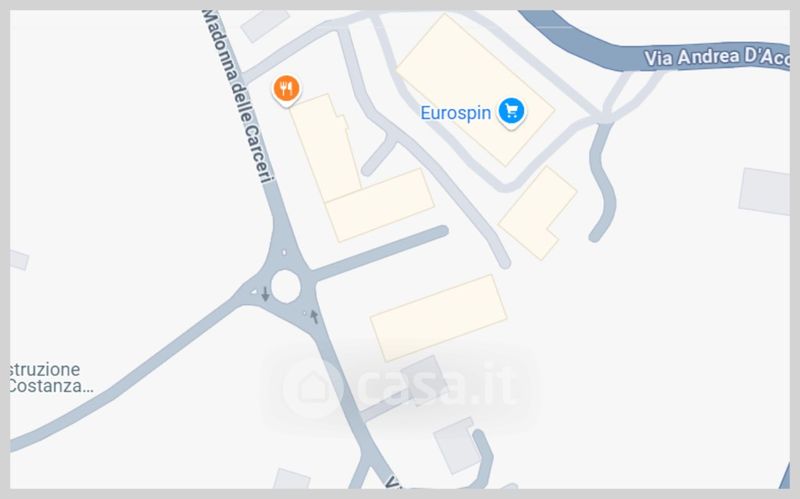
Task: Click the roundabout's white center circle
Action: [285, 286]
